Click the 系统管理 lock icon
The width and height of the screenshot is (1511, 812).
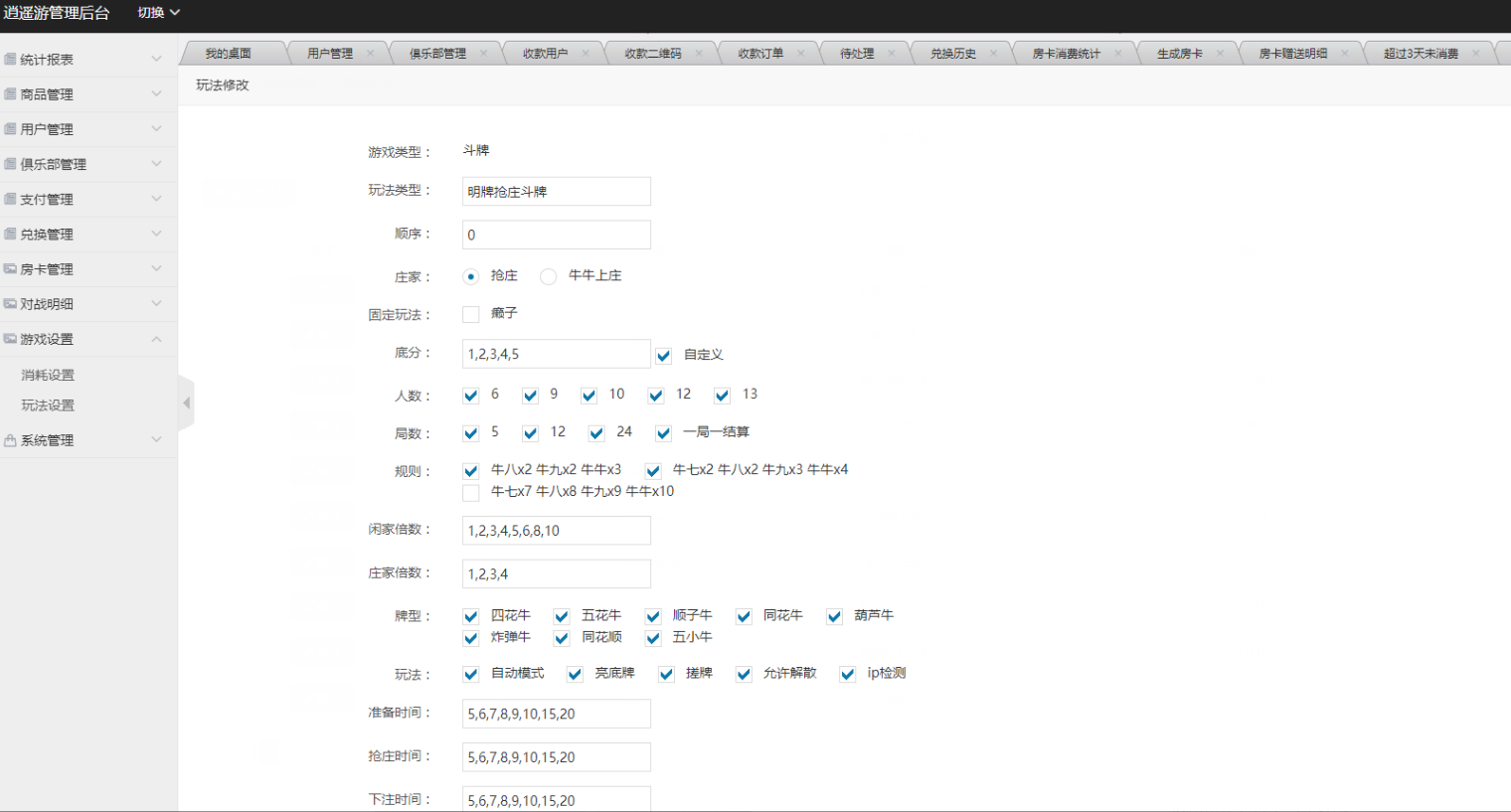pyautogui.click(x=10, y=440)
